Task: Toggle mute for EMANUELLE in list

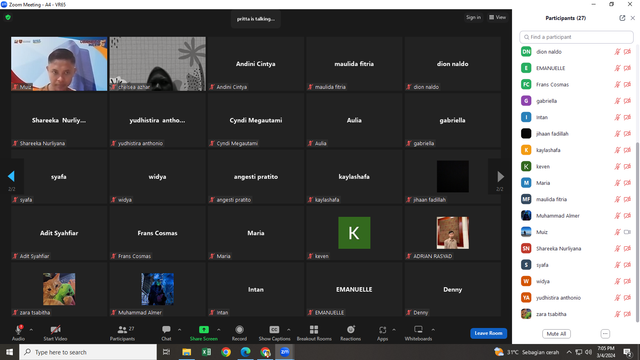Action: coord(618,68)
